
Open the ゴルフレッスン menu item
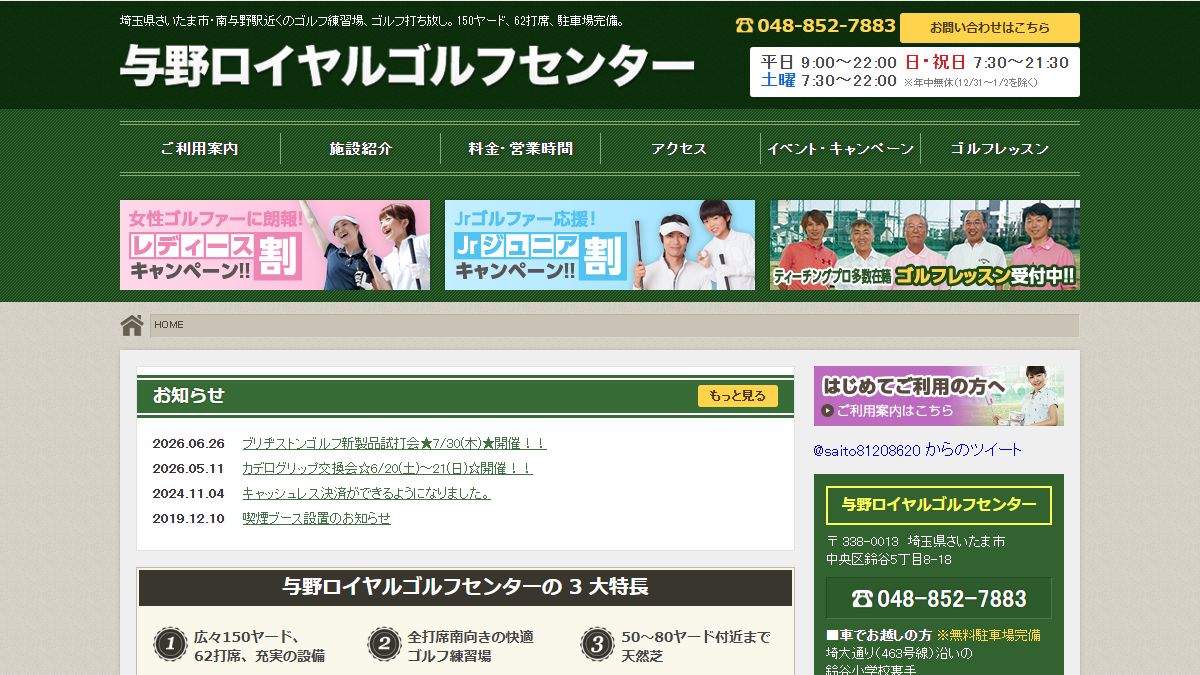tap(1000, 149)
